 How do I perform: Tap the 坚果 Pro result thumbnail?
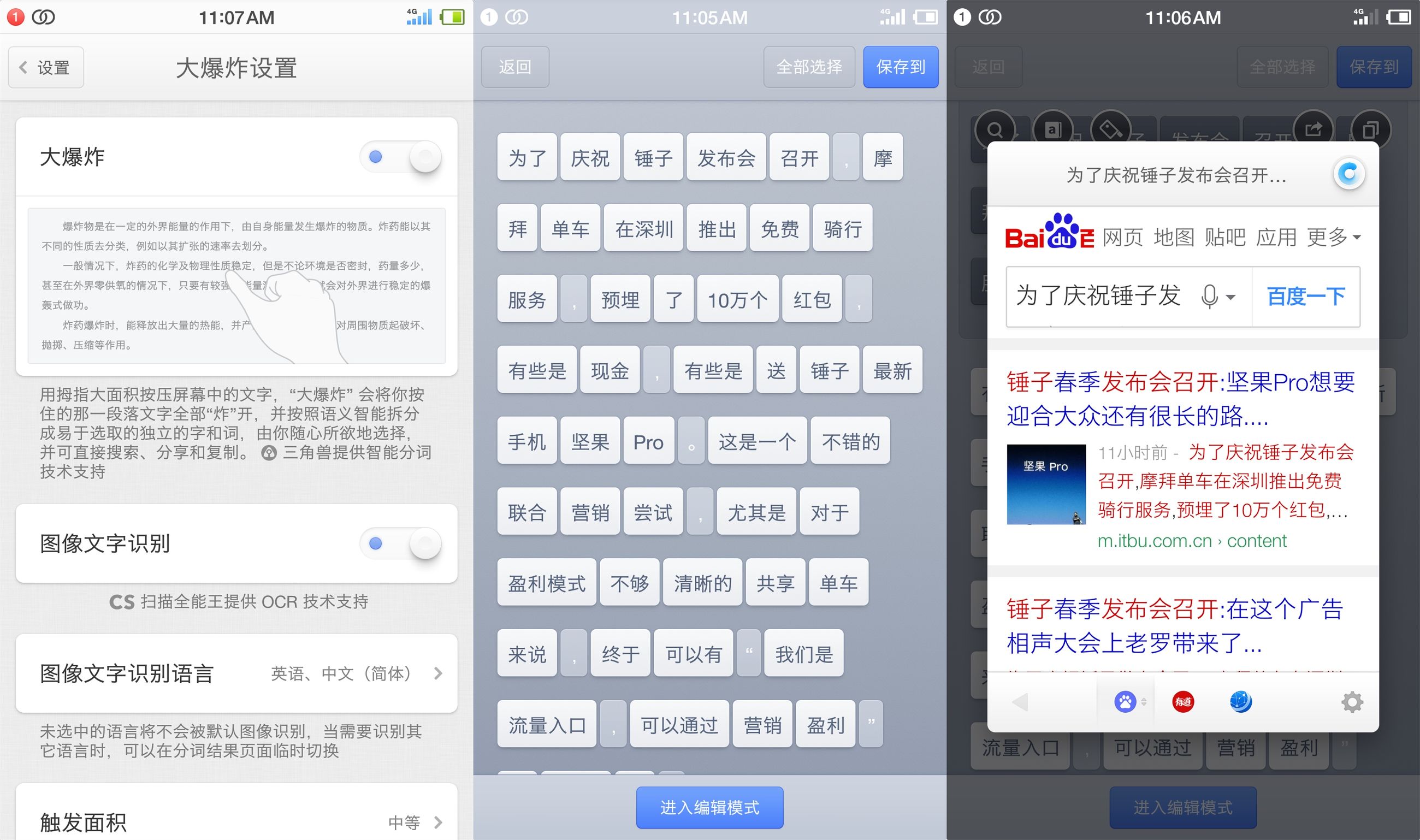[1046, 484]
